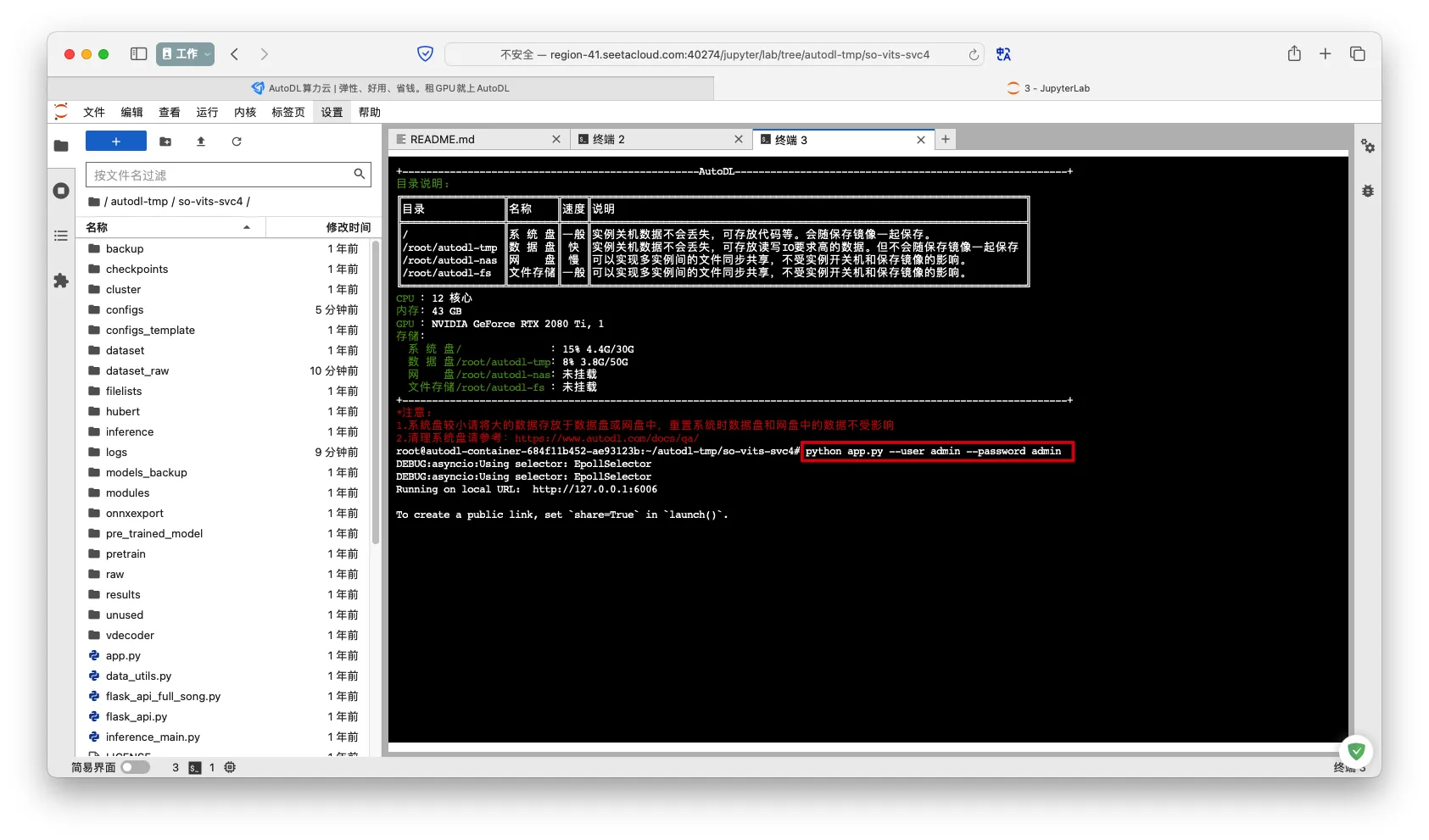Show the table of contents panel
This screenshot has height=840, width=1429.
(x=61, y=236)
